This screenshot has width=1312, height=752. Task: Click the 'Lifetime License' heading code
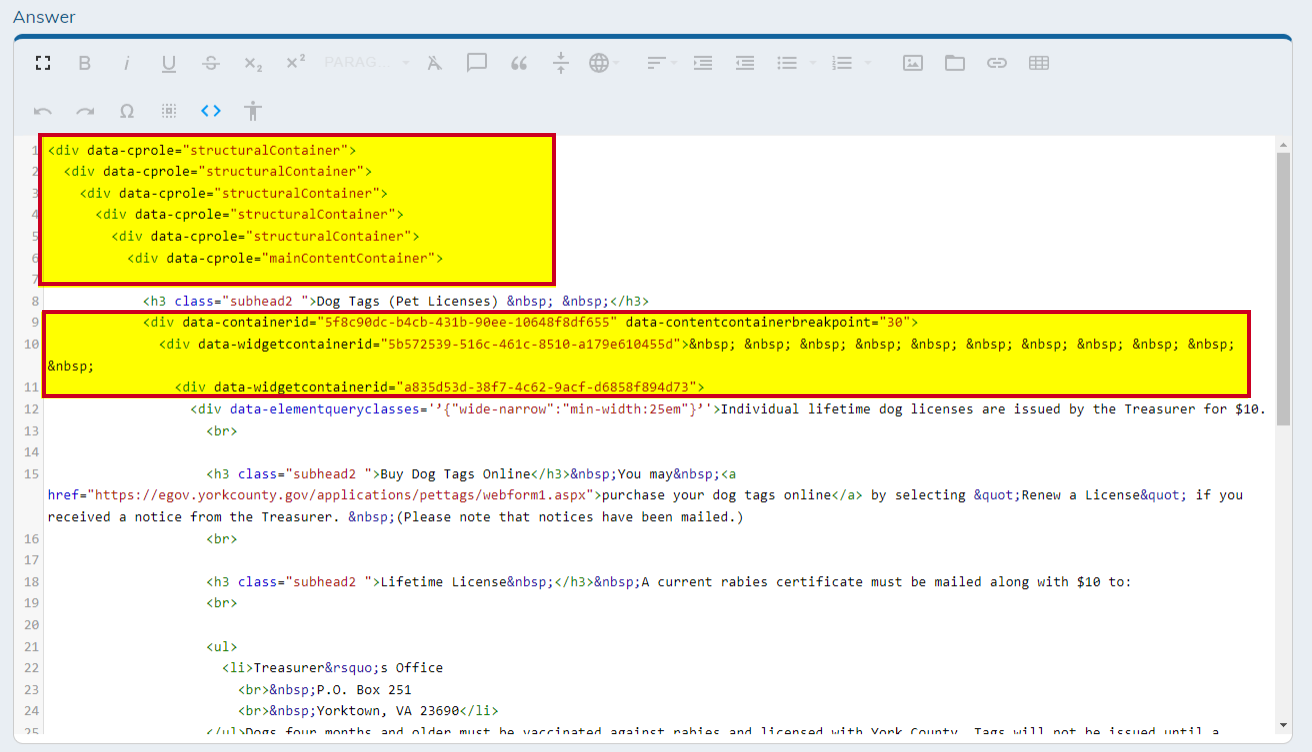pyautogui.click(x=401, y=582)
